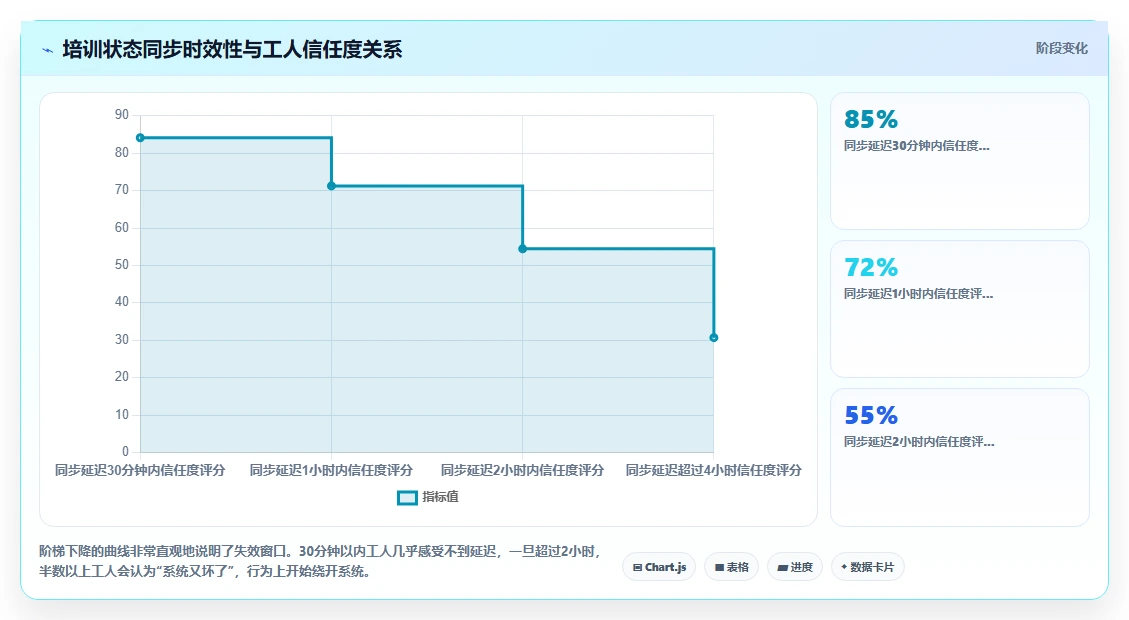This screenshot has height=620, width=1129.
Task: Toggle the 指标值 legend swatch
Action: [x=408, y=498]
